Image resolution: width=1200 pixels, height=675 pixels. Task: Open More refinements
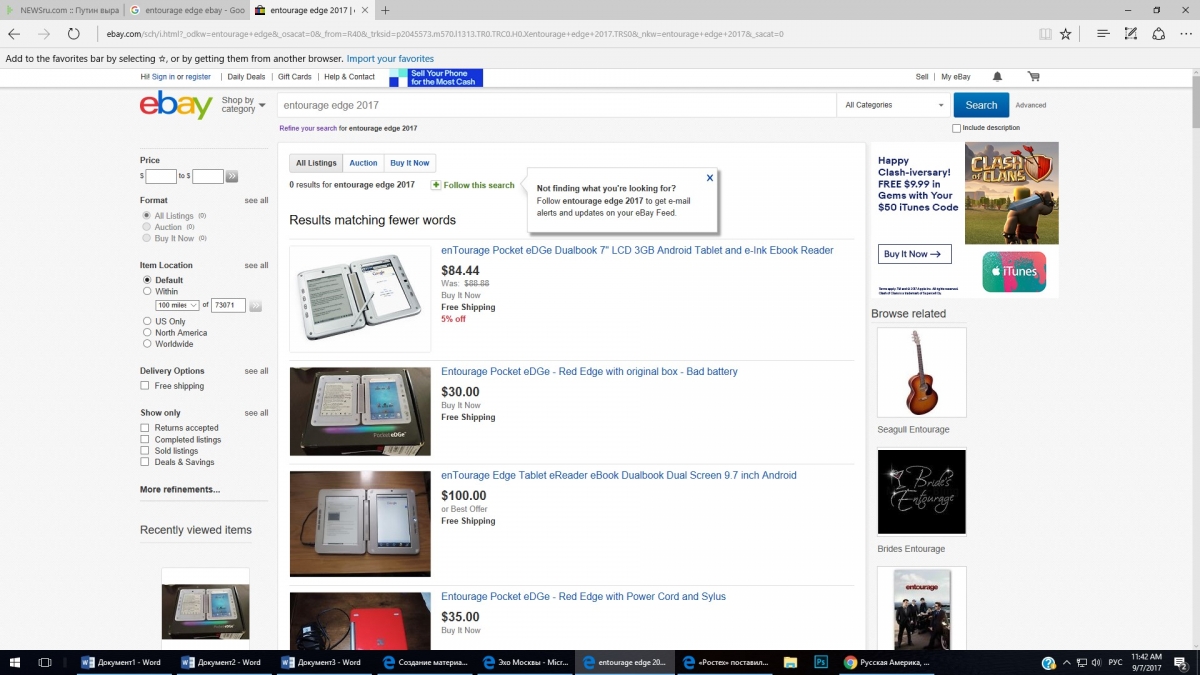pyautogui.click(x=180, y=490)
